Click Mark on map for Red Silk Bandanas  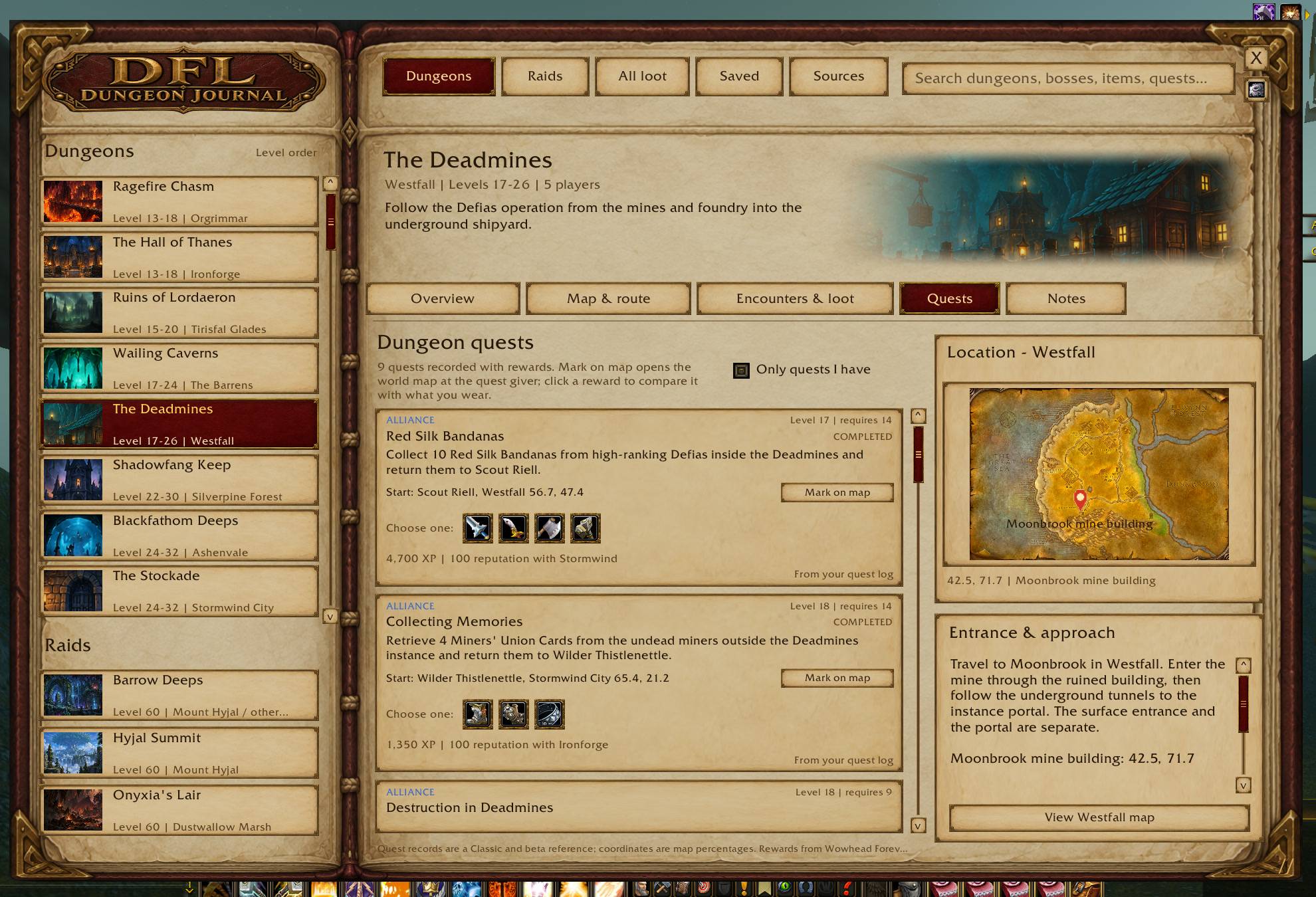point(837,492)
